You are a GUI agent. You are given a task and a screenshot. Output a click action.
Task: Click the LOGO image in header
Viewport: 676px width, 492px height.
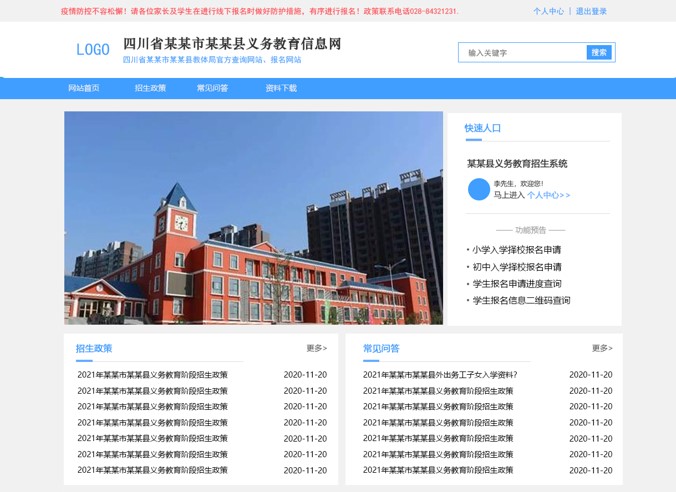click(x=93, y=50)
